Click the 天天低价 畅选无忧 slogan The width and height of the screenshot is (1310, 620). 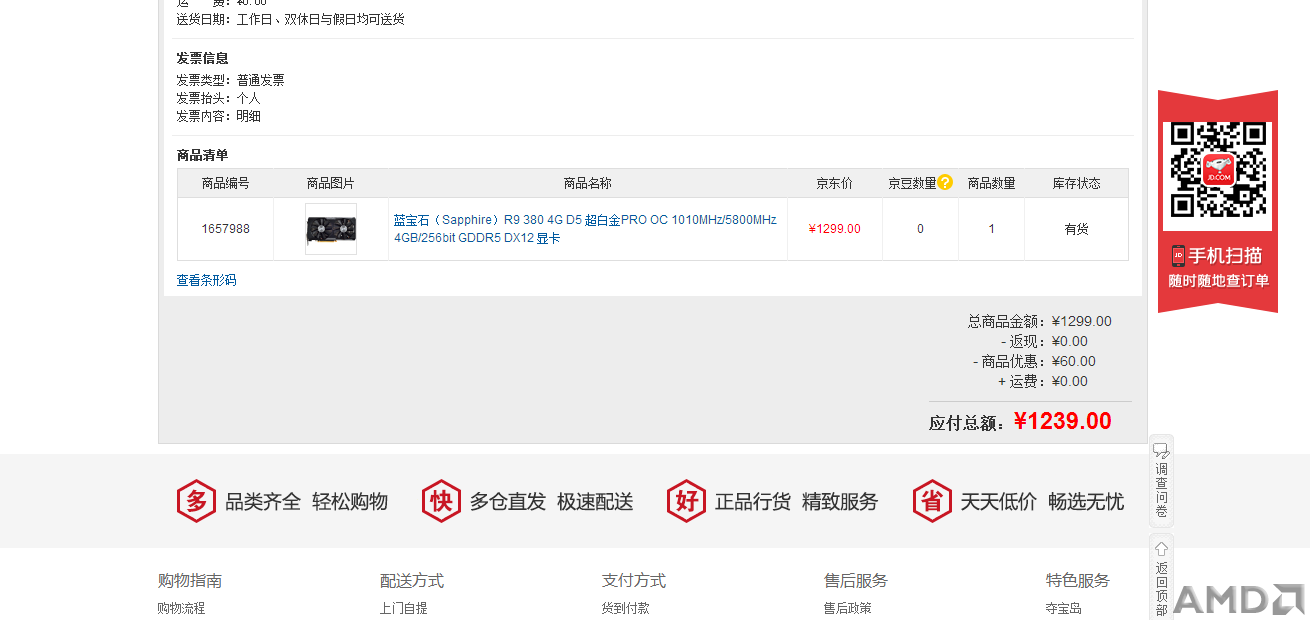1042,502
